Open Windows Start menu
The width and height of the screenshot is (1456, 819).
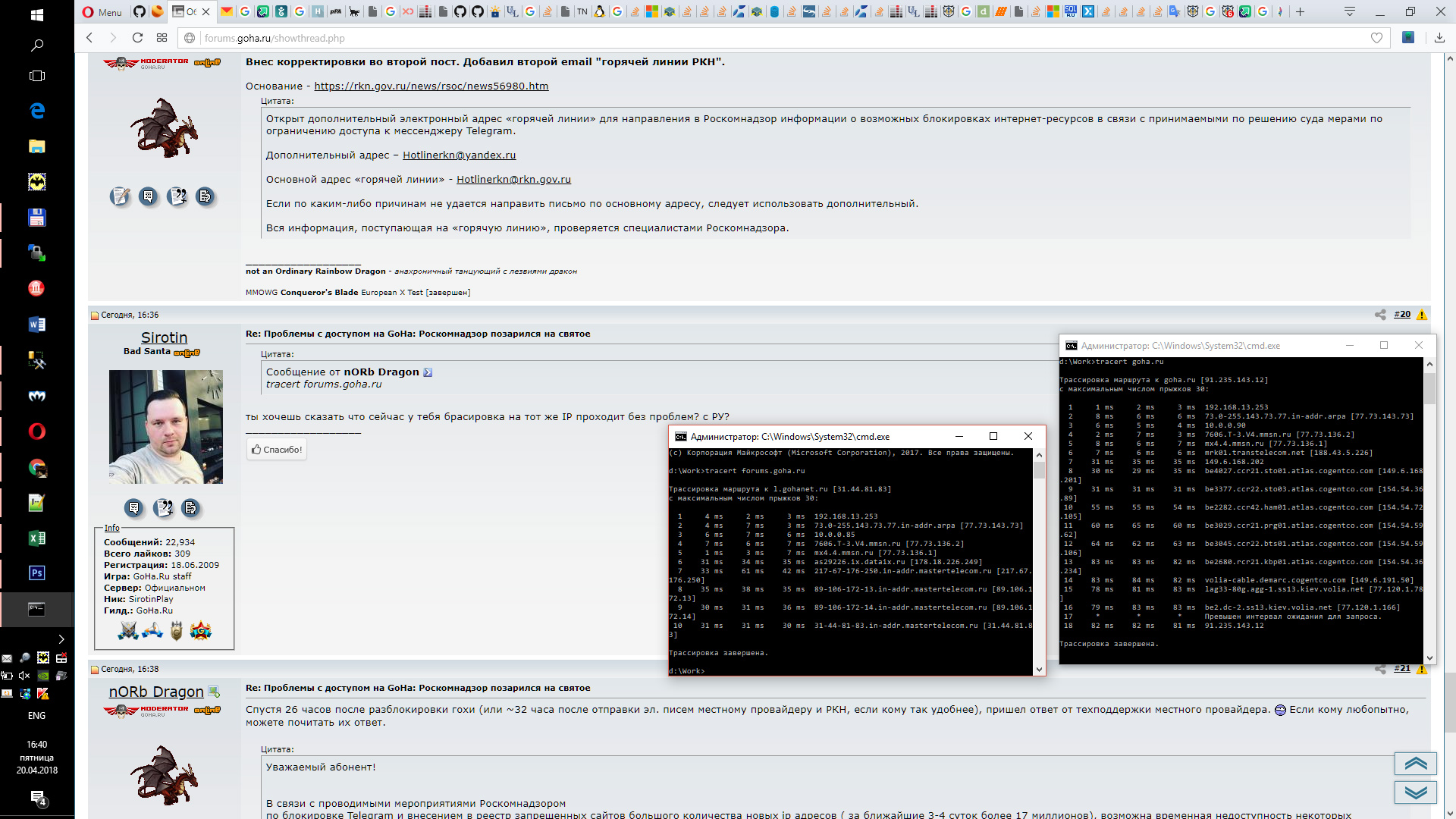click(x=36, y=14)
